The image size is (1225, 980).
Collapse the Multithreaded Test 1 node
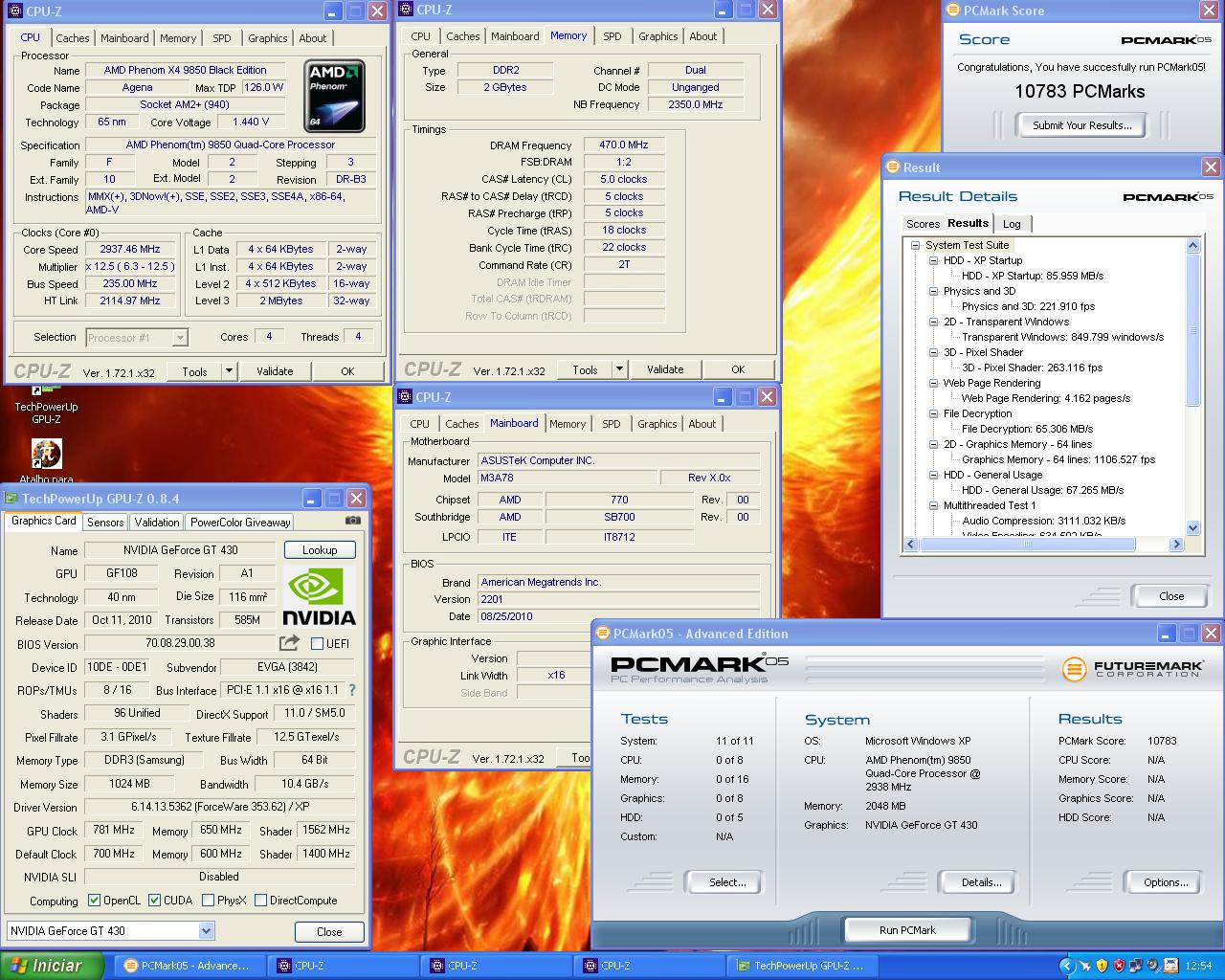[x=934, y=505]
